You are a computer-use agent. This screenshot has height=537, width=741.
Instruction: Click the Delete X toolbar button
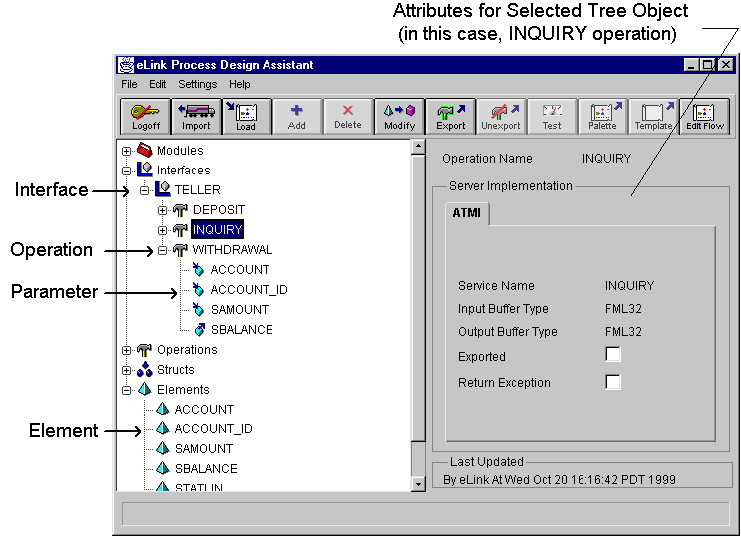coord(348,117)
